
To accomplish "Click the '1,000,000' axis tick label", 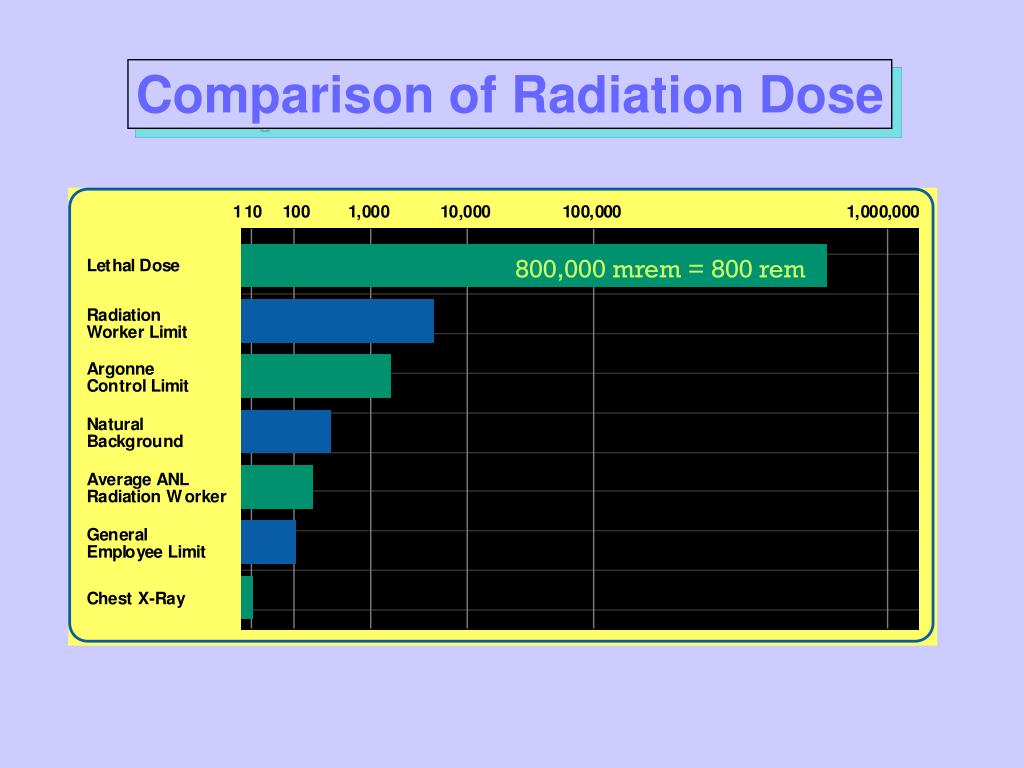I will pos(883,212).
